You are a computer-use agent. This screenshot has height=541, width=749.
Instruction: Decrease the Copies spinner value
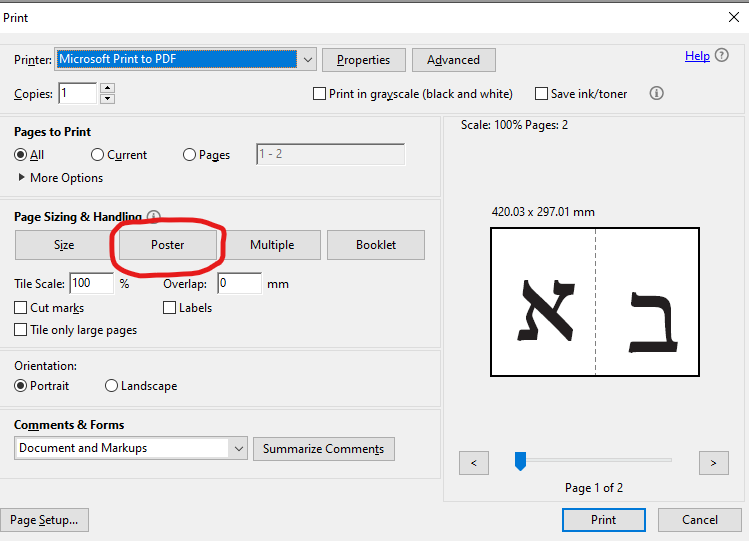[108, 98]
